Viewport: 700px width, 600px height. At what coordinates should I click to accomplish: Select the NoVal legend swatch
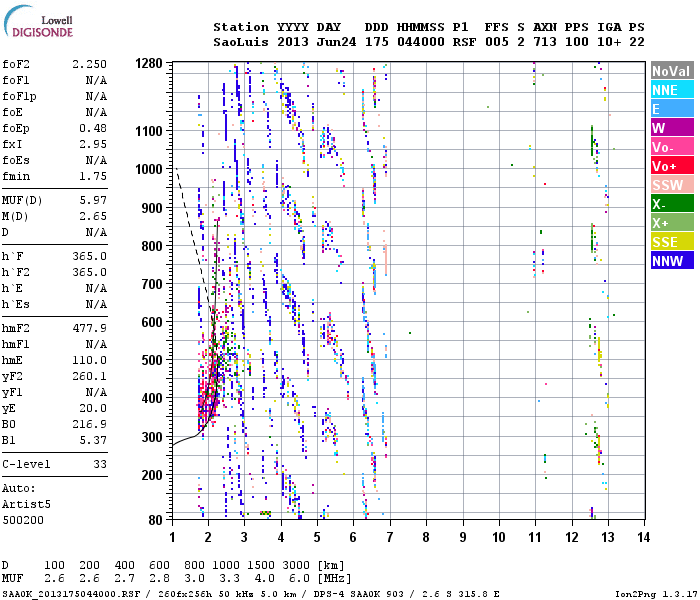coord(672,71)
